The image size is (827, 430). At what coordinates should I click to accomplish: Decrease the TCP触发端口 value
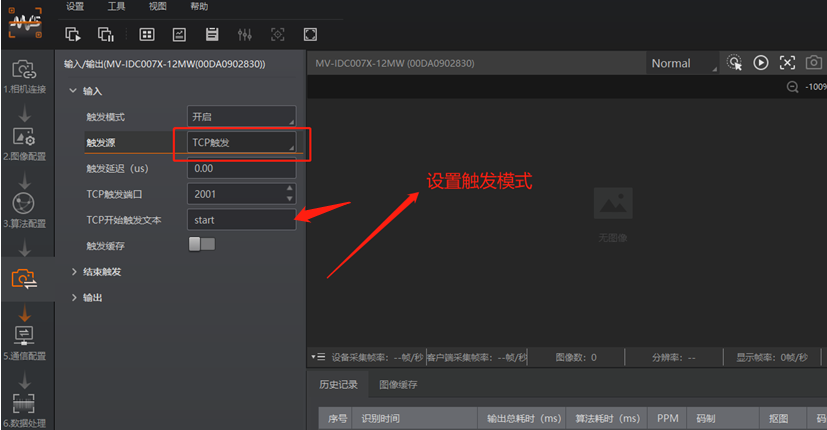[290, 199]
